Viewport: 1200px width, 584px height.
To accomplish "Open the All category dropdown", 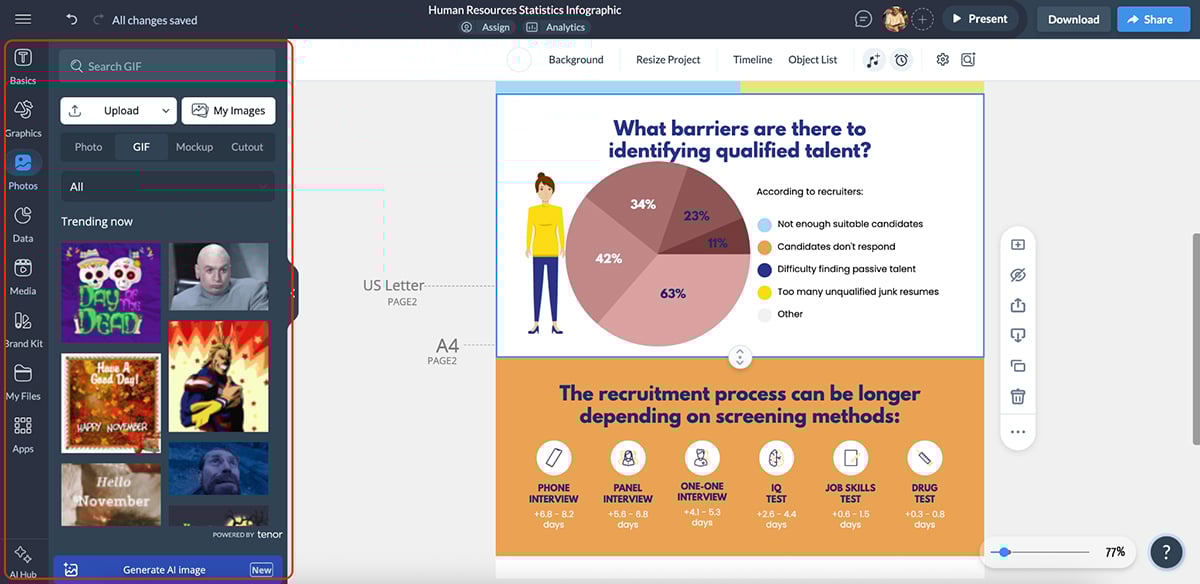I will 167,187.
